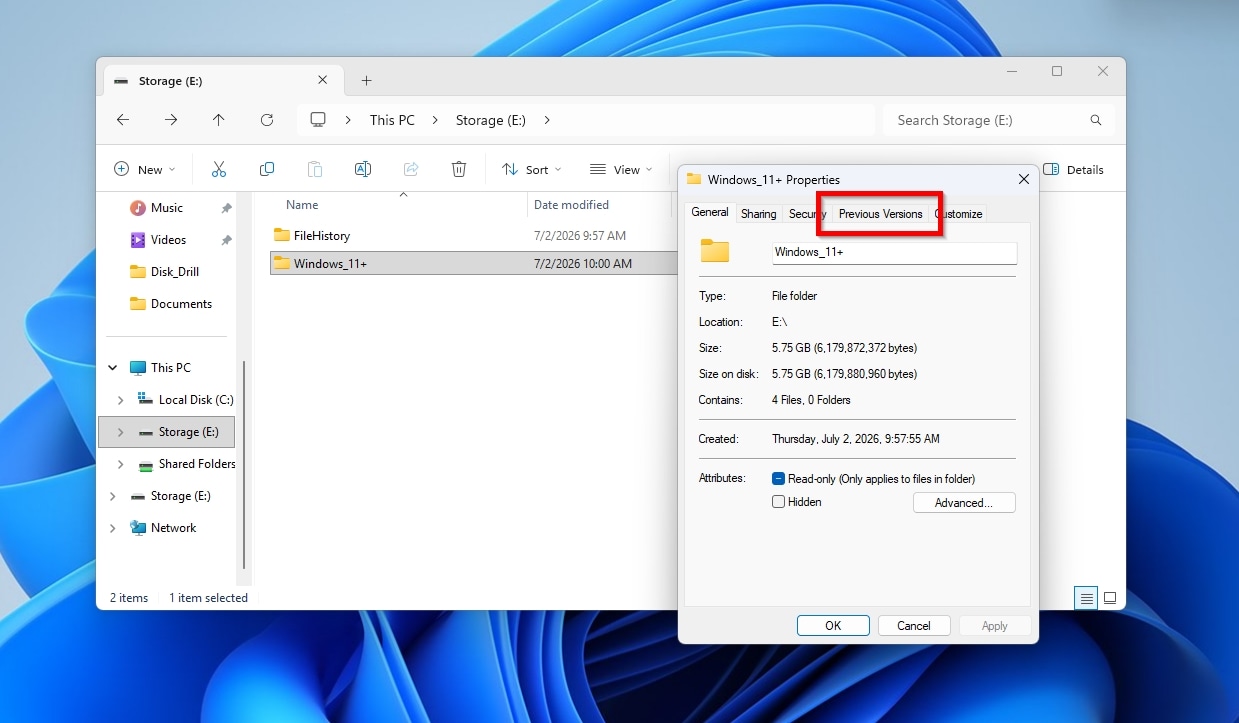The image size is (1239, 723).
Task: Switch to the Sharing tab
Action: click(758, 214)
